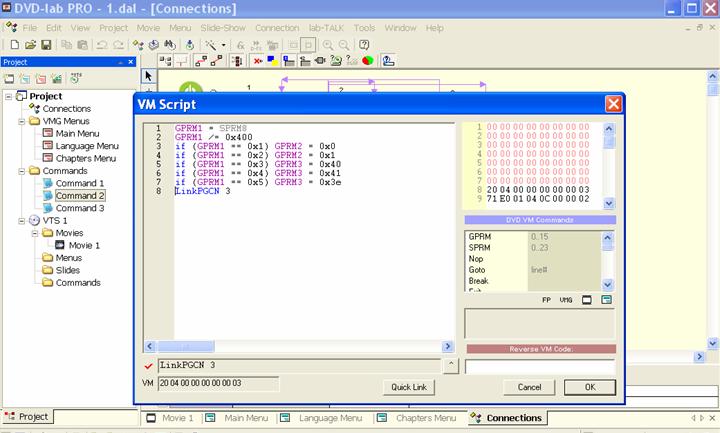Click the up-arrow button beside command line field
The image size is (720, 433).
pyautogui.click(x=451, y=366)
